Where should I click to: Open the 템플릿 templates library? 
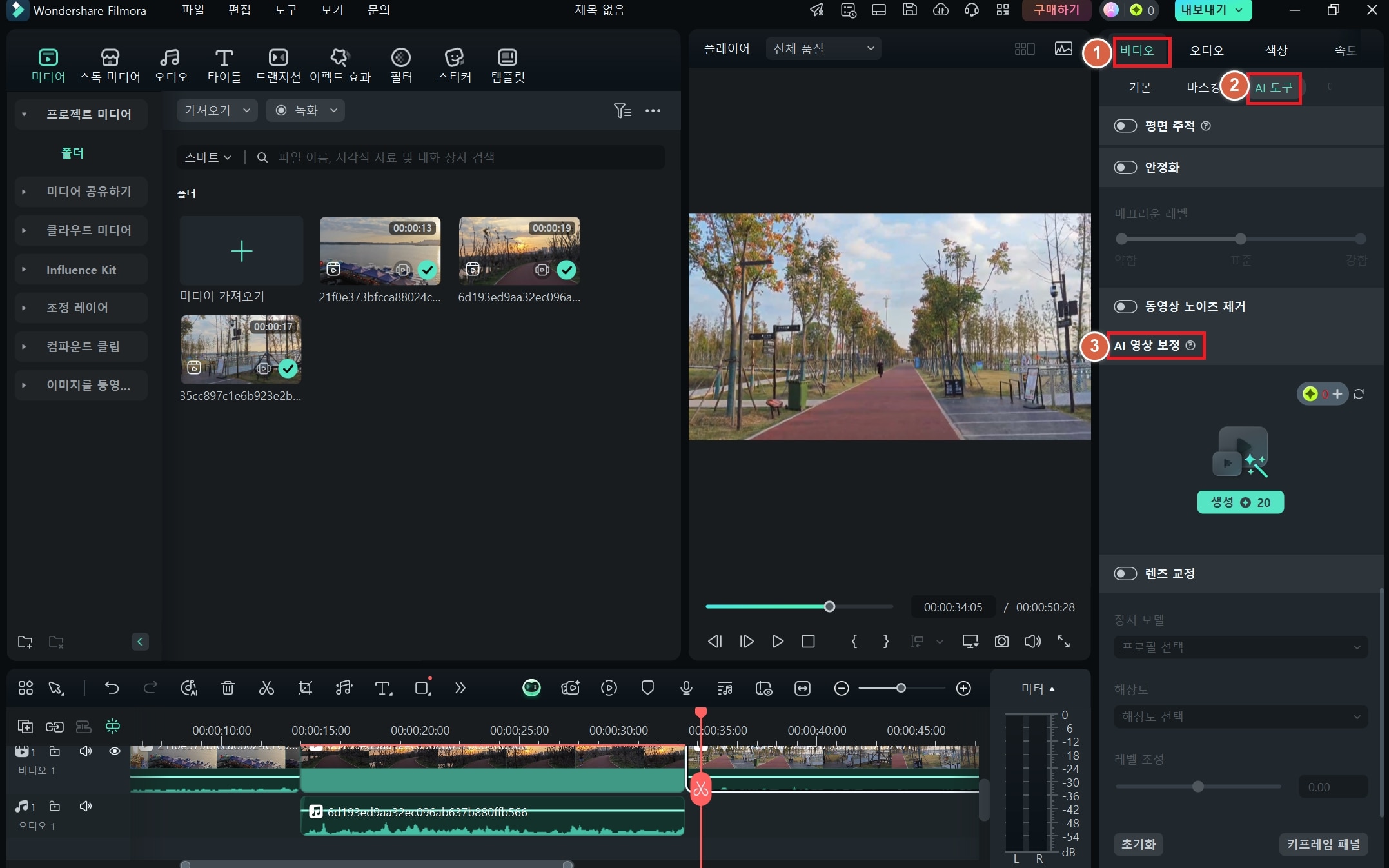(x=507, y=65)
